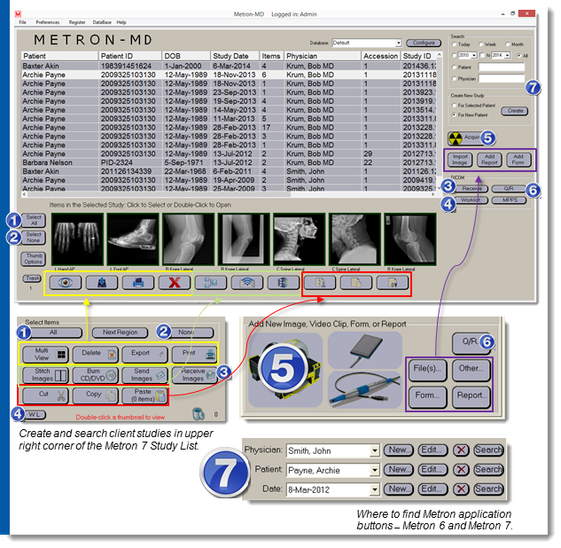The image size is (561, 548).
Task: Click the Stitch Images button
Action: pos(46,375)
